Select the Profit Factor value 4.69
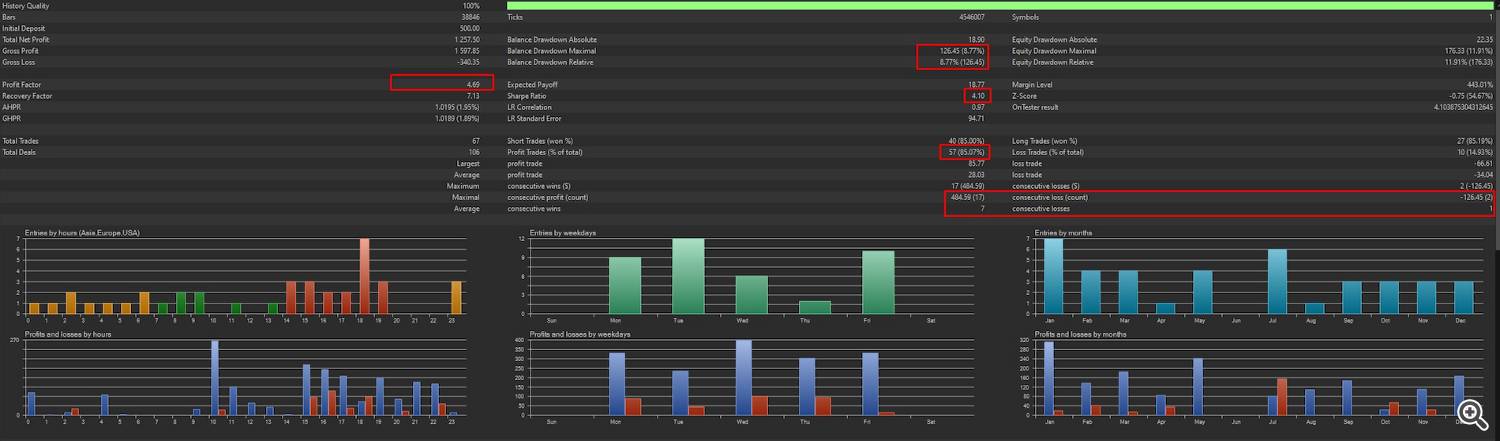The width and height of the screenshot is (1500, 441). [473, 85]
